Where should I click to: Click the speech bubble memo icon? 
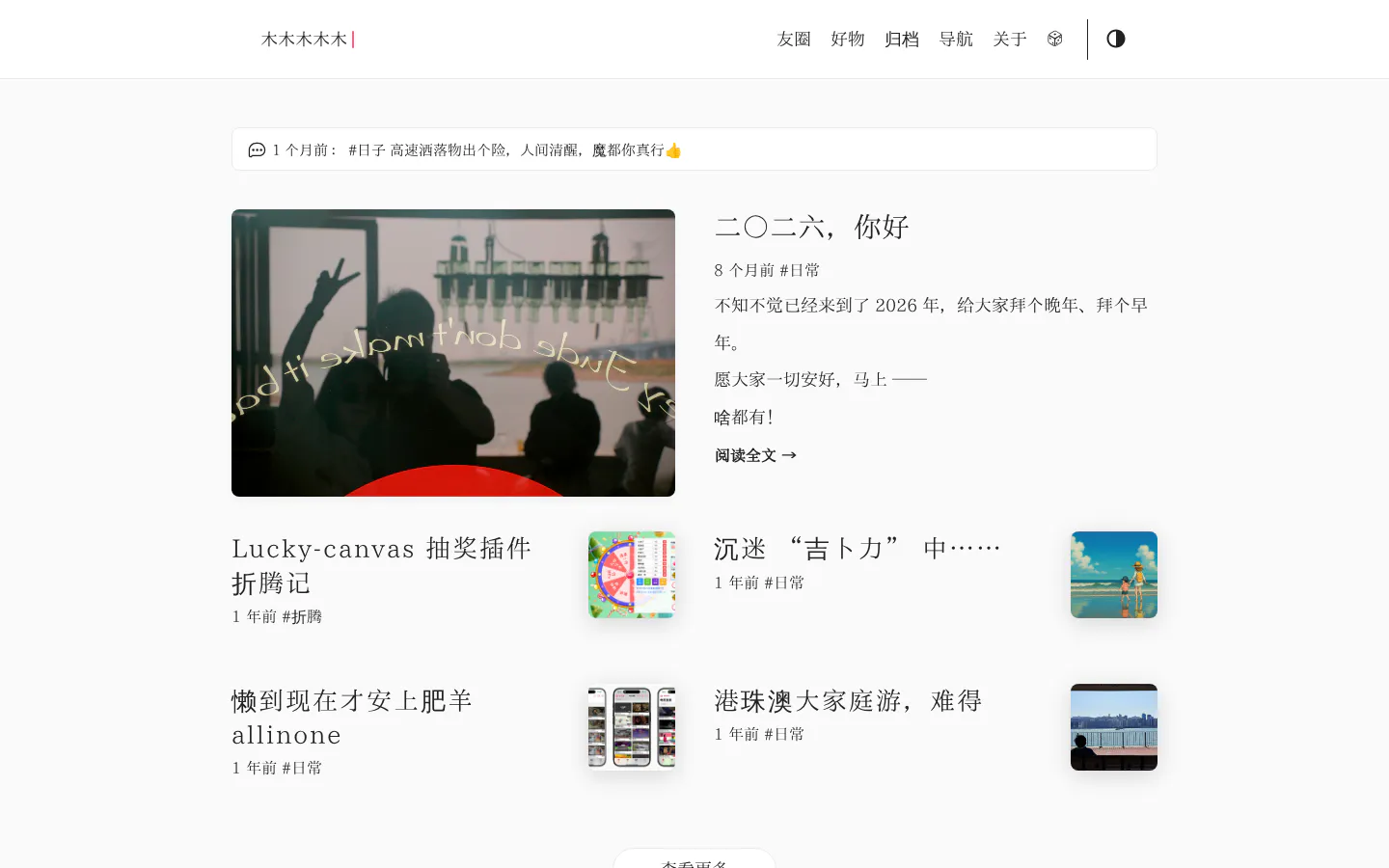click(x=257, y=149)
